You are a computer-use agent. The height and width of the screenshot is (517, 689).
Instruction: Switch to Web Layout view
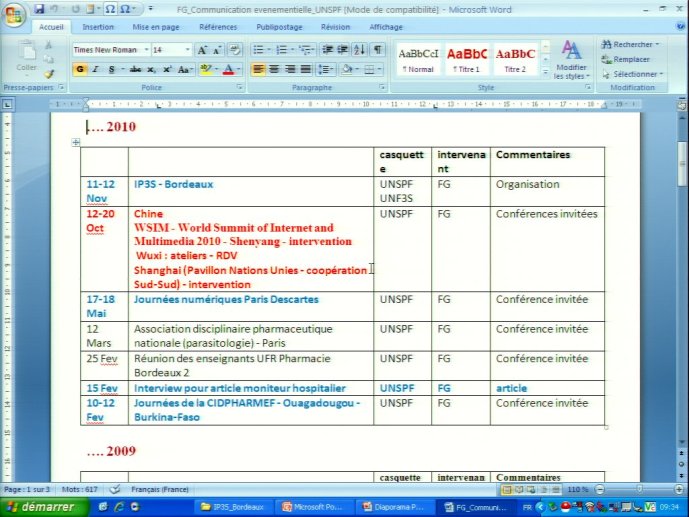(x=531, y=489)
